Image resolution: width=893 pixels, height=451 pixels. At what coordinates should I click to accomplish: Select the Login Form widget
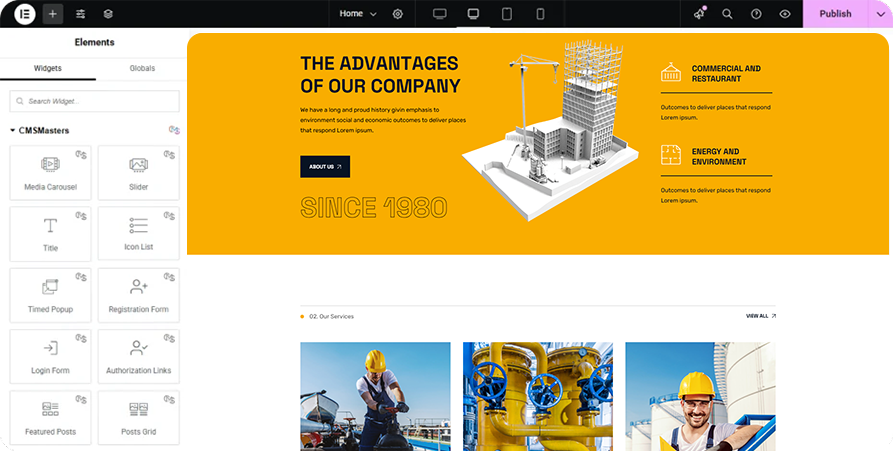pos(50,356)
